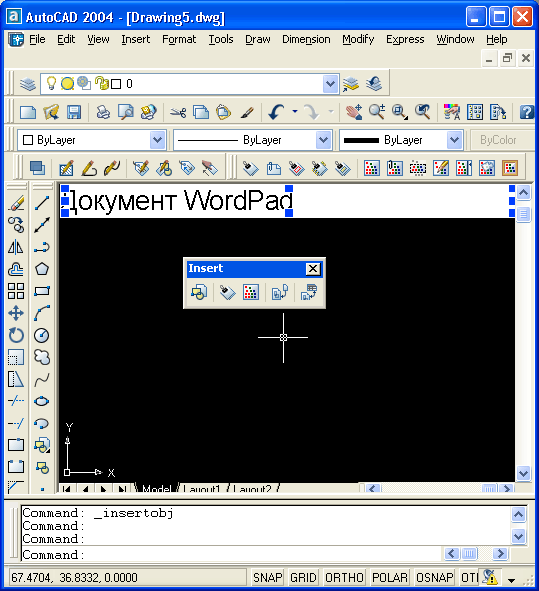This screenshot has height=591, width=539.
Task: Choose the Rotate tool
Action: 16,335
